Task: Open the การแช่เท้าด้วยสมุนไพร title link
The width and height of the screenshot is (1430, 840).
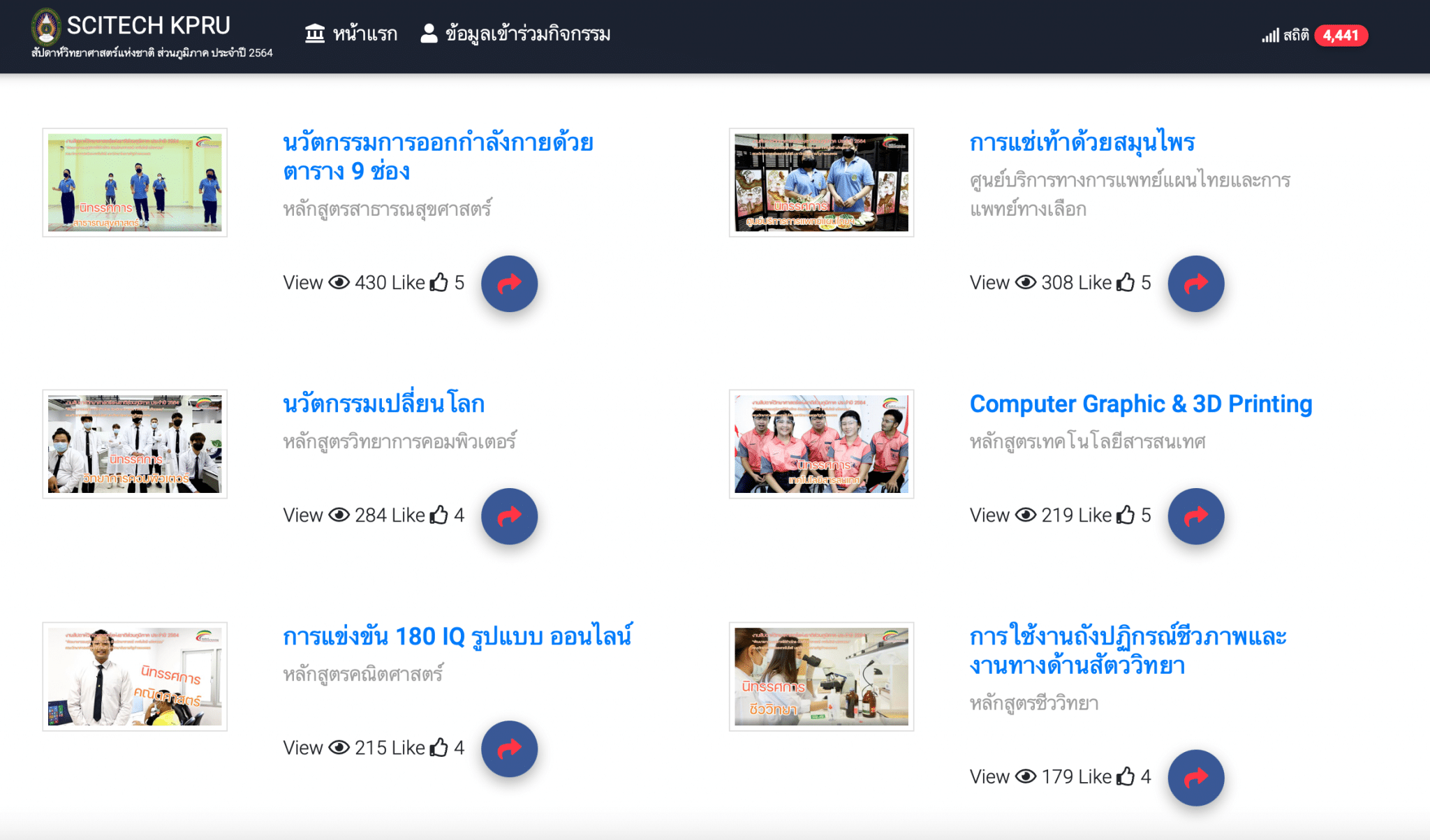Action: [x=1082, y=142]
